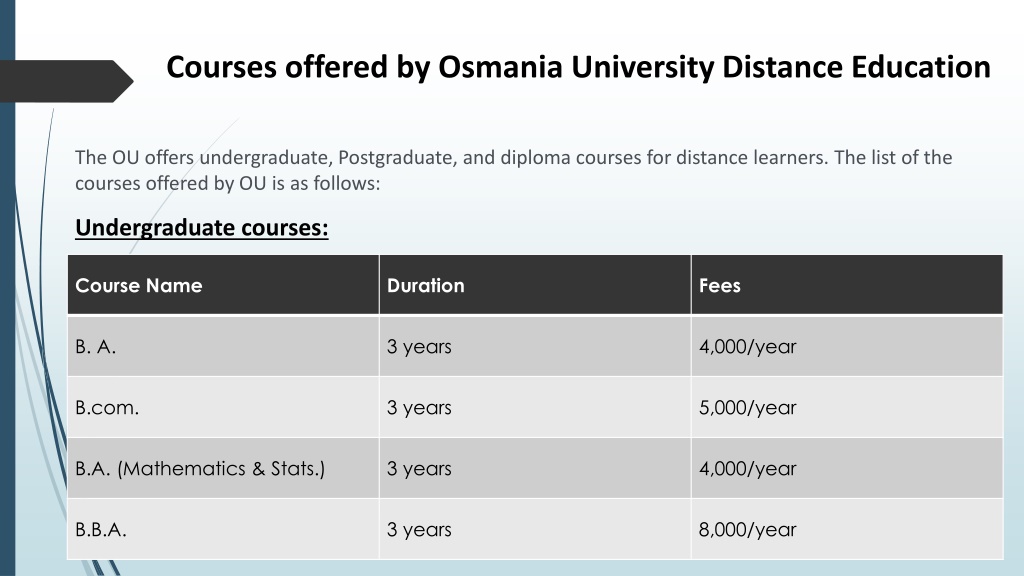Select the 3 years cell for B.B.A.
The width and height of the screenshot is (1024, 576).
[x=535, y=530]
